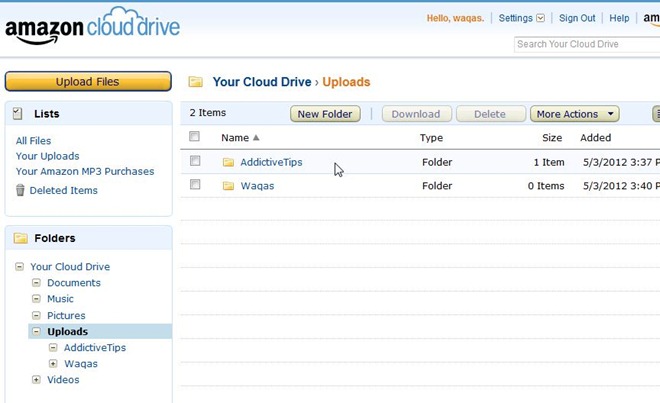This screenshot has width=660, height=403.
Task: Toggle the AddictiveTips tree expander
Action: [53, 347]
